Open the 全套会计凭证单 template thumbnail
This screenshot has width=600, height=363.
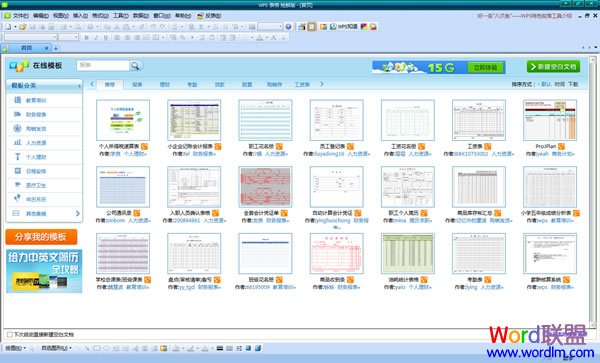[x=265, y=187]
